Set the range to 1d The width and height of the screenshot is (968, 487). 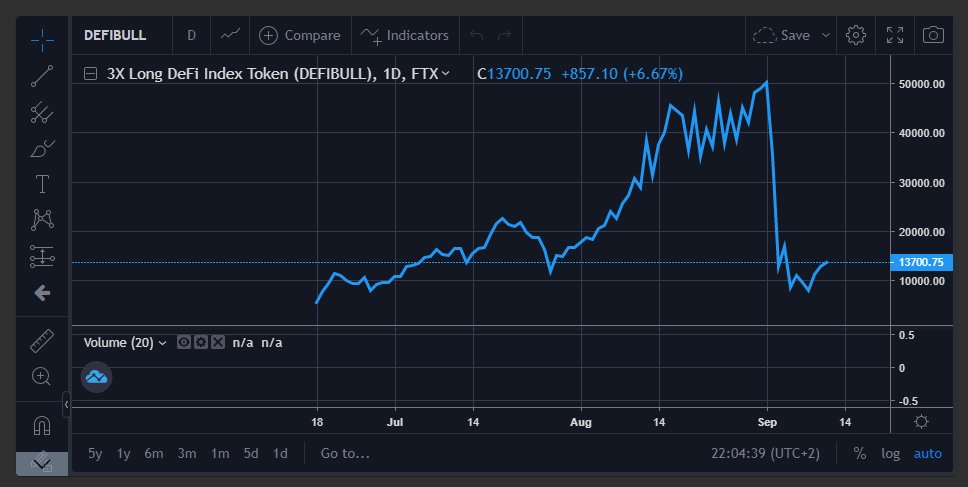[x=280, y=454]
